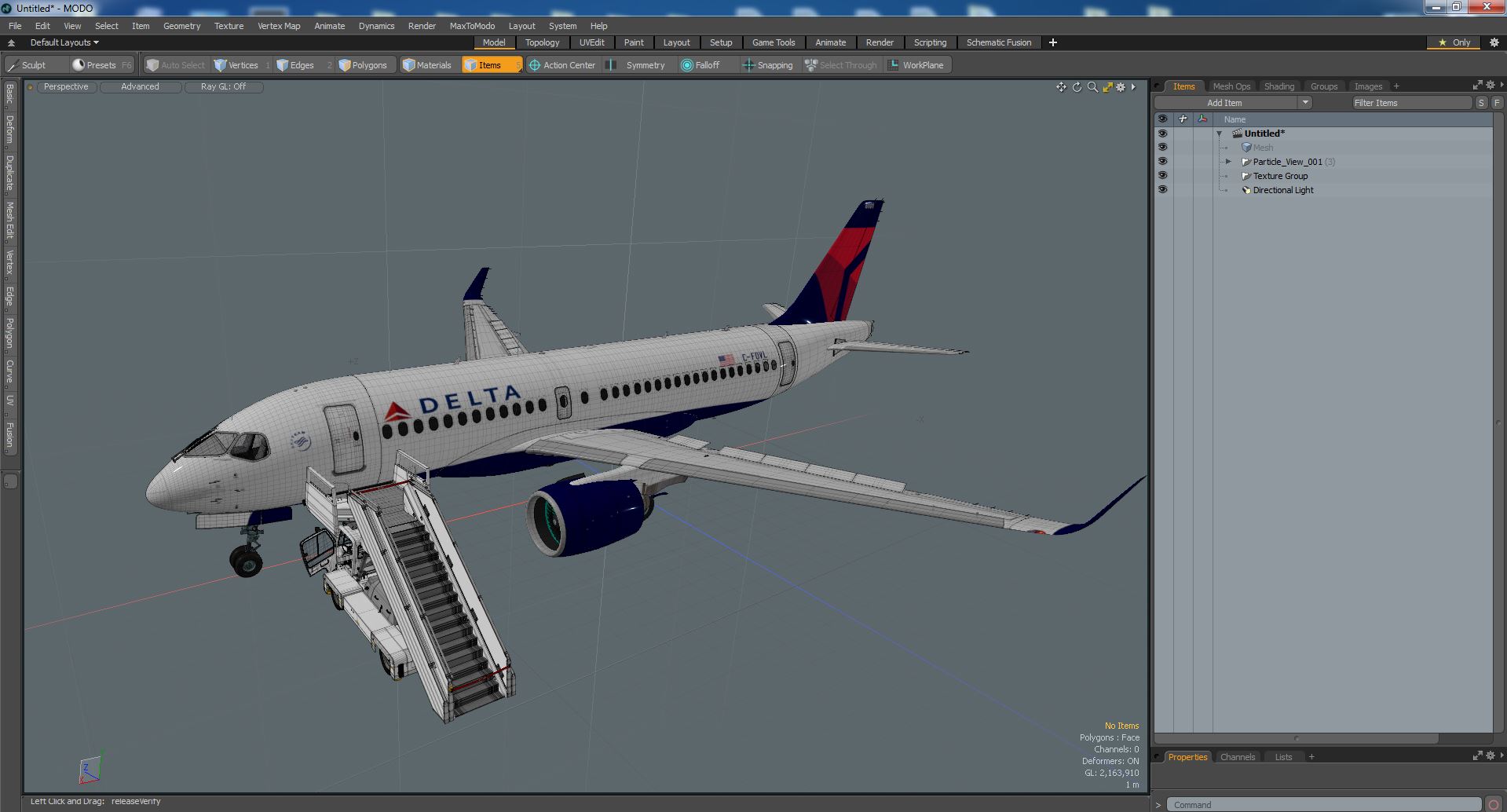Toggle the Select Through option
Image resolution: width=1507 pixels, height=812 pixels.
[x=841, y=65]
